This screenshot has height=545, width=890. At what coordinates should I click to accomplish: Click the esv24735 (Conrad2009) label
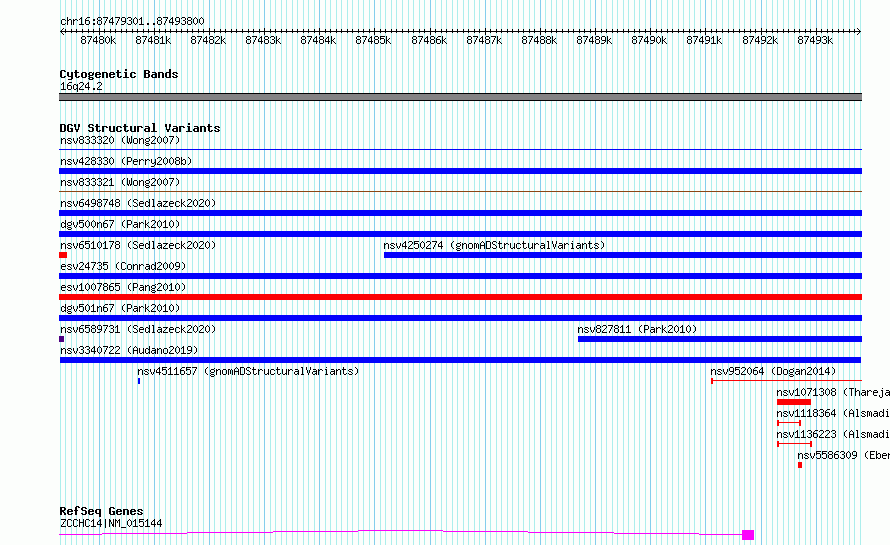click(123, 266)
